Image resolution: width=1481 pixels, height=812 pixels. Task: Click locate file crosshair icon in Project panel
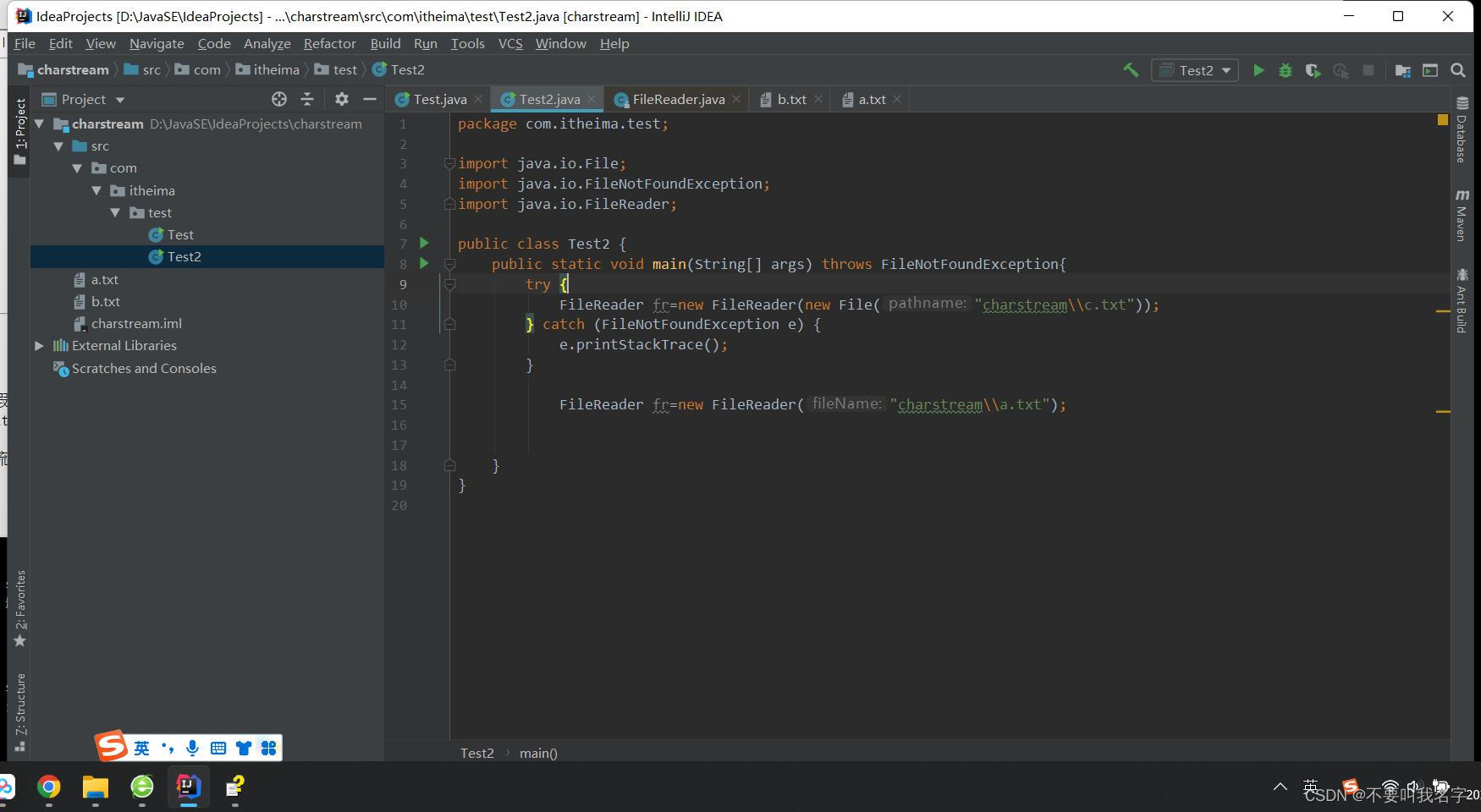click(x=279, y=99)
